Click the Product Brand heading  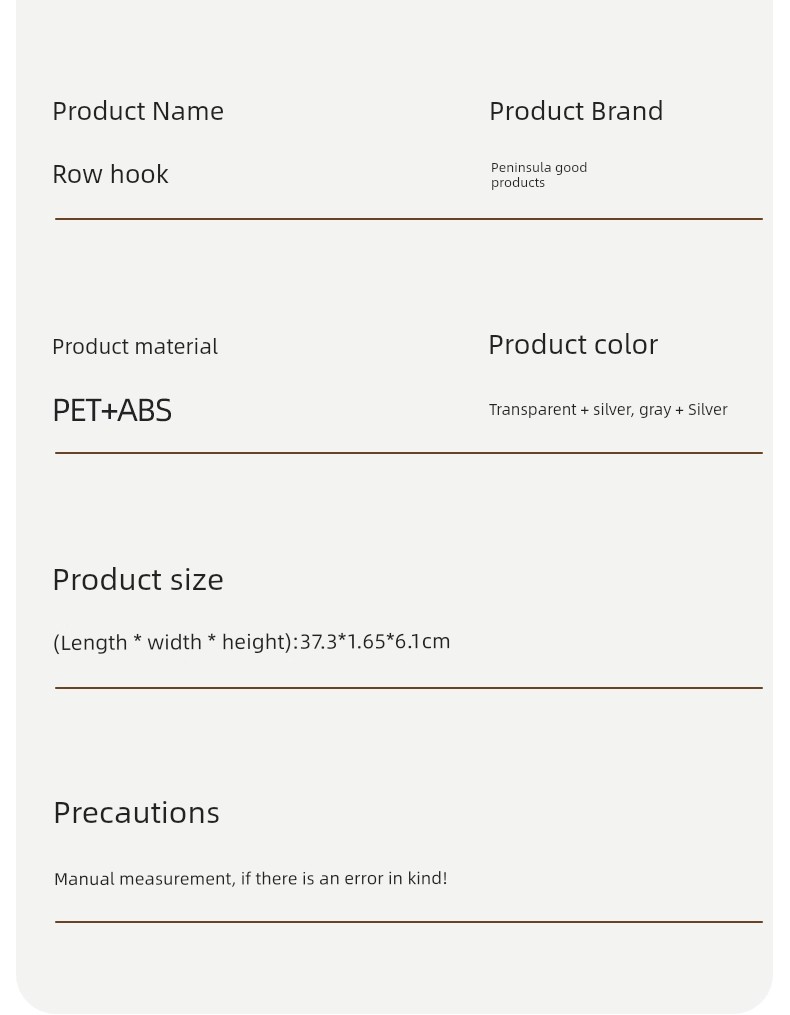click(x=576, y=111)
